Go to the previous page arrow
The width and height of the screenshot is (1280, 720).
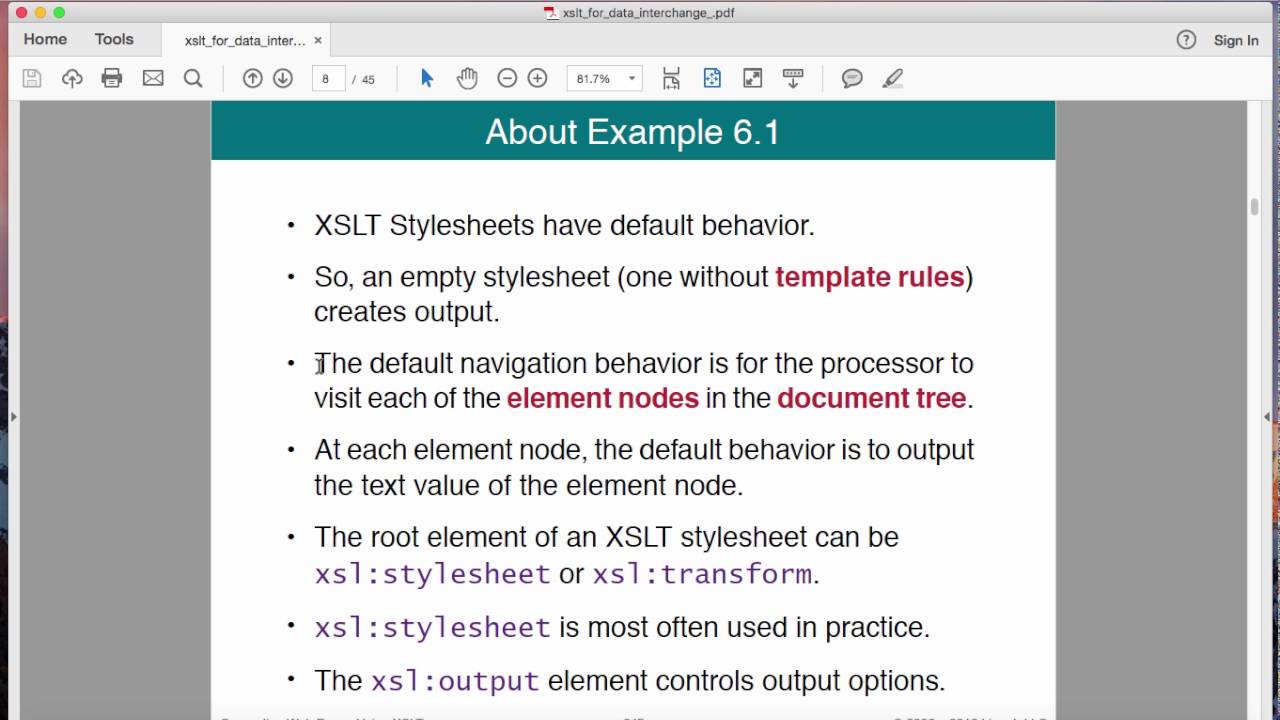253,78
